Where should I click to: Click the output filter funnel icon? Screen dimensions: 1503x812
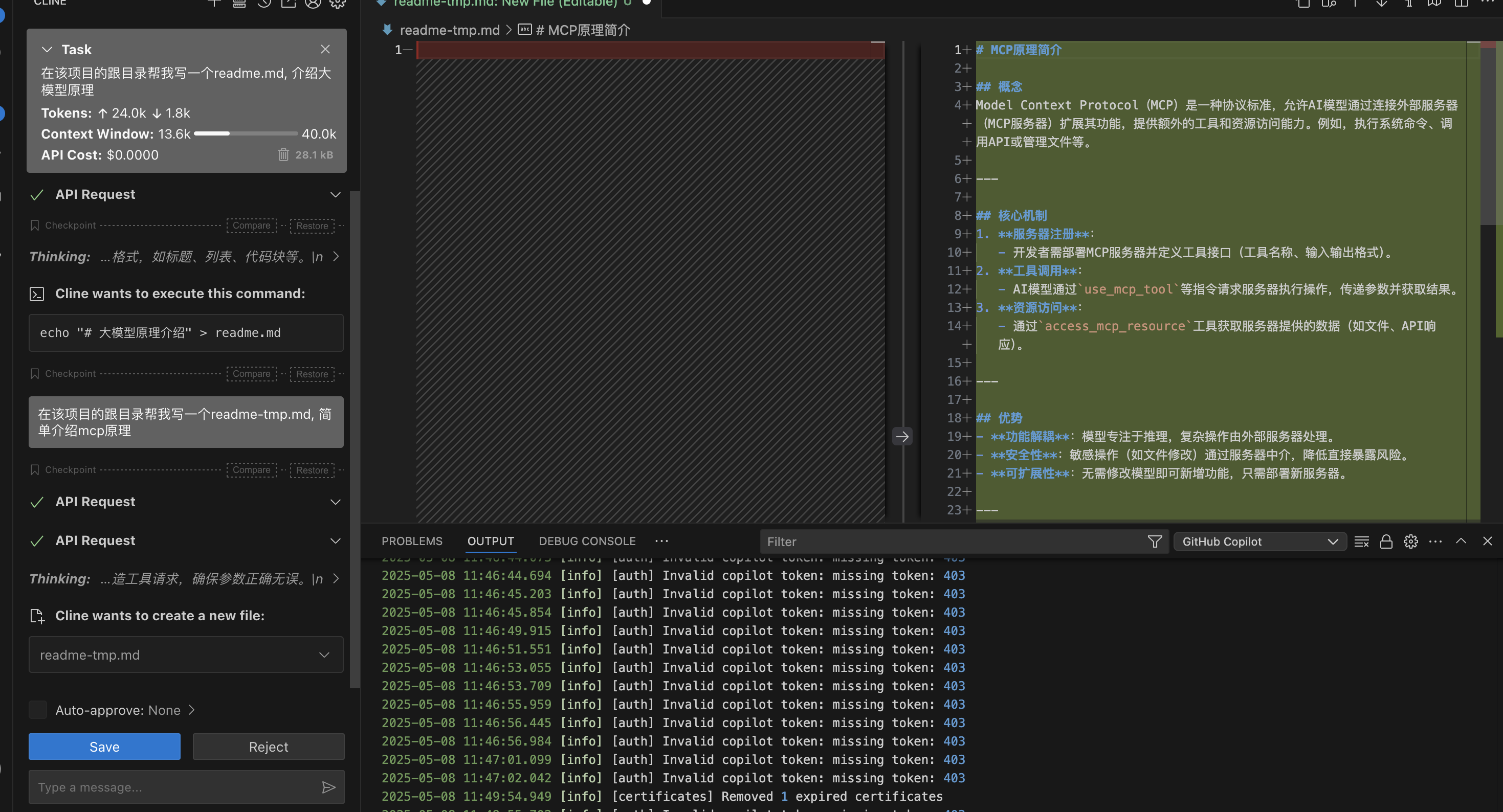1154,542
